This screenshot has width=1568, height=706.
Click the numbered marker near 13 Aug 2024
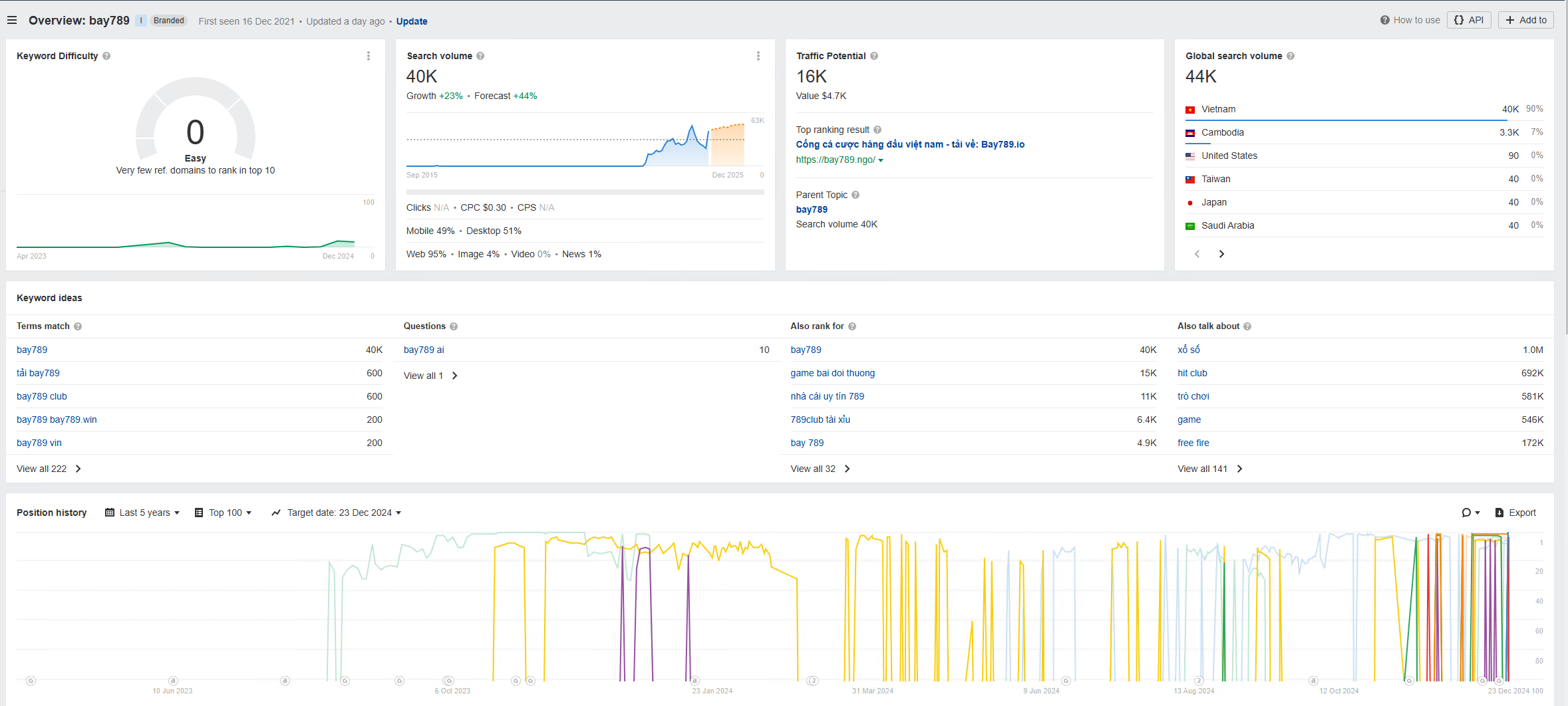1199,681
